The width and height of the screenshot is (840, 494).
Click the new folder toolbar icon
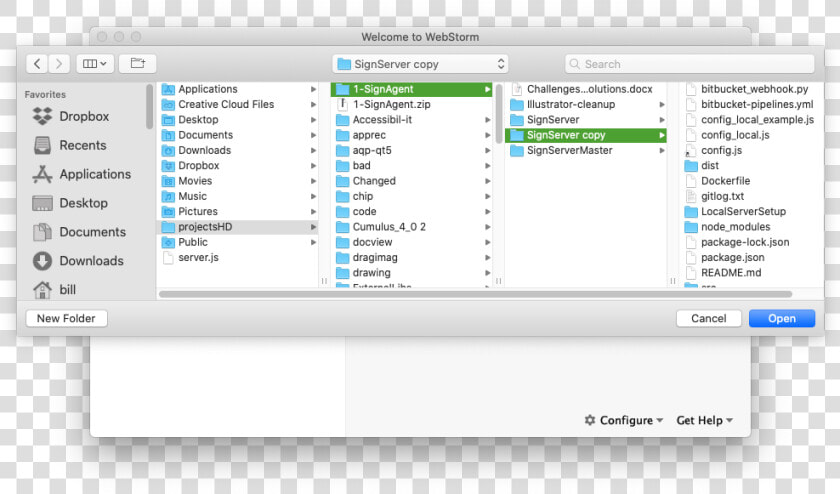click(x=138, y=64)
